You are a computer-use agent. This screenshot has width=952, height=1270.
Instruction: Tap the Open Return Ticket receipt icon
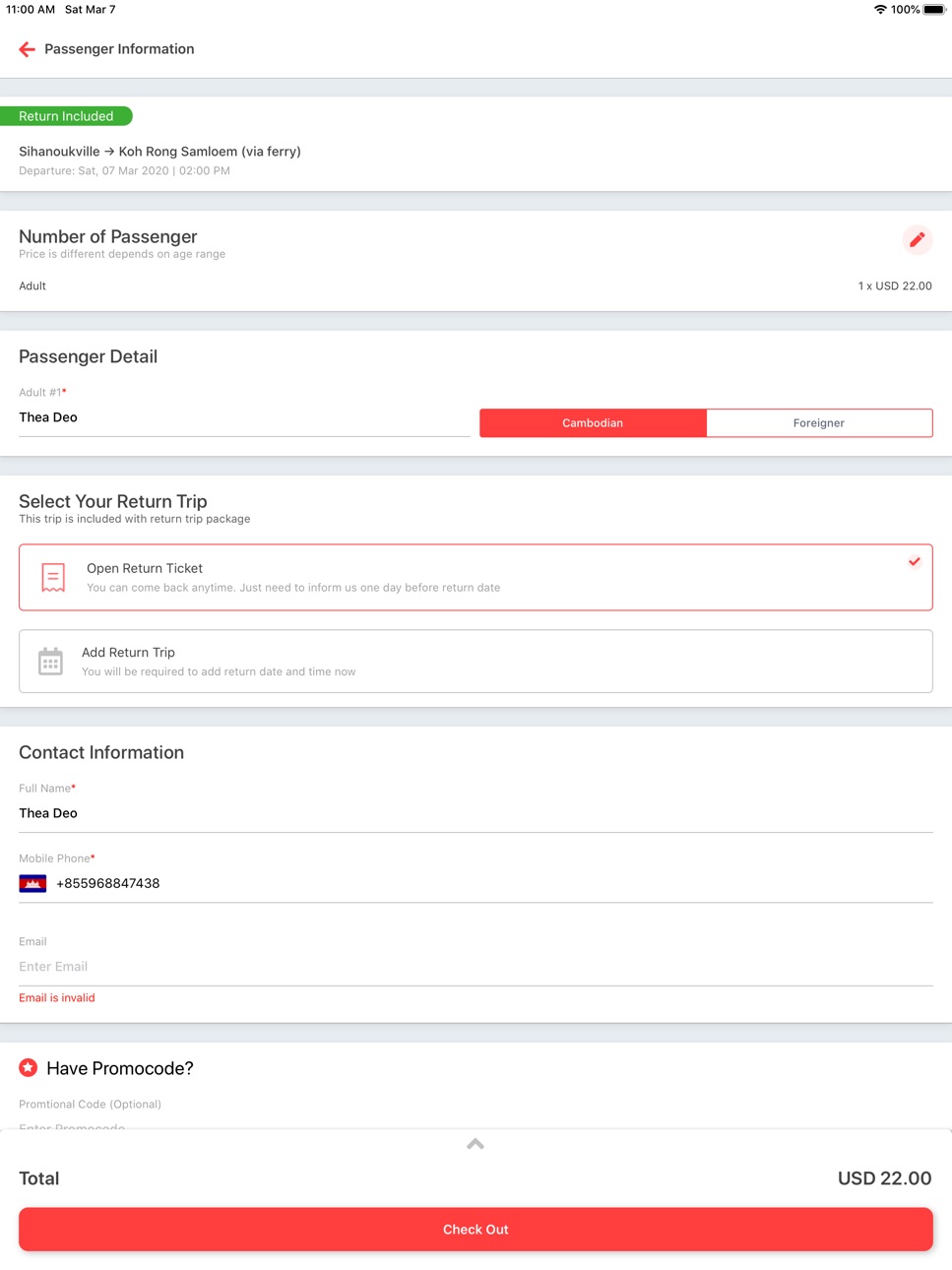click(x=53, y=577)
